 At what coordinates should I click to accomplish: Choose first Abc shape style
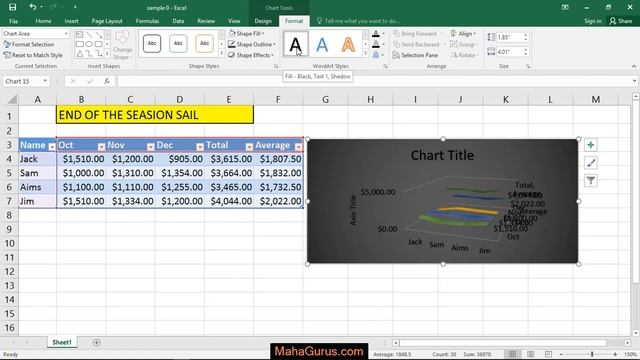coord(152,43)
